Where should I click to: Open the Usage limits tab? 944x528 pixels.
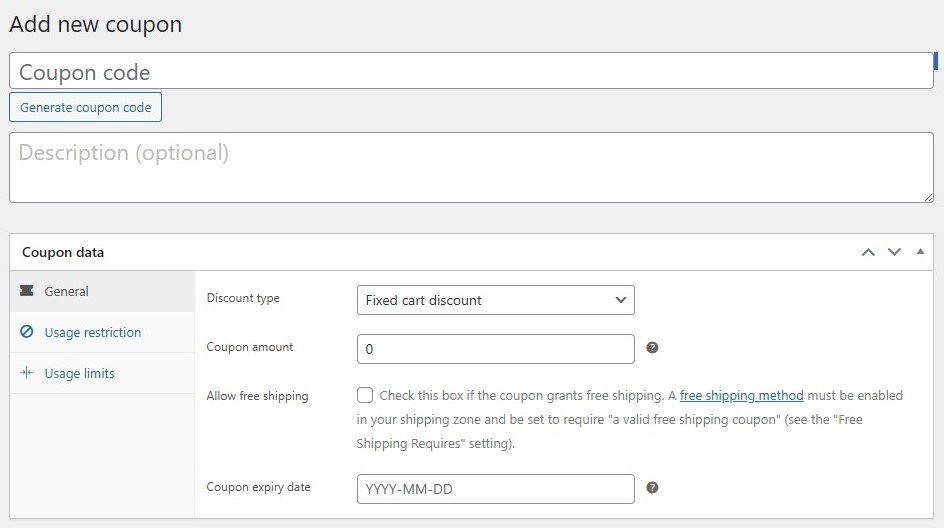click(x=79, y=374)
